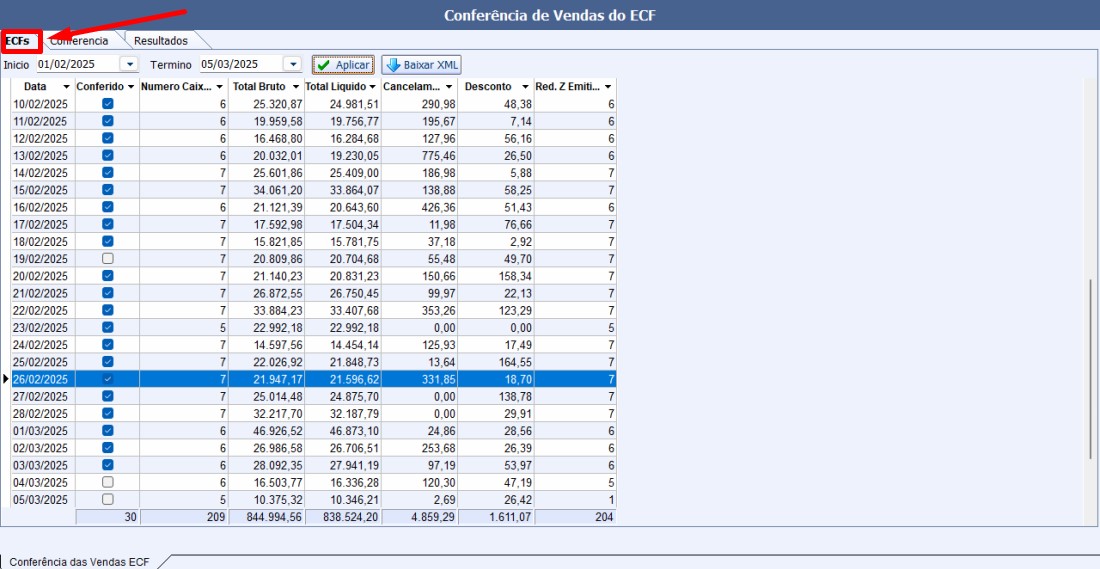Uncheck the Conferido box for 10/02/2025

(x=107, y=104)
